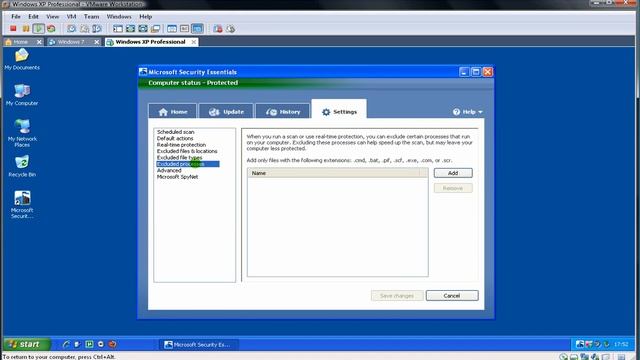Open Microsoft Security Essentials desktop shortcut

click(x=22, y=204)
